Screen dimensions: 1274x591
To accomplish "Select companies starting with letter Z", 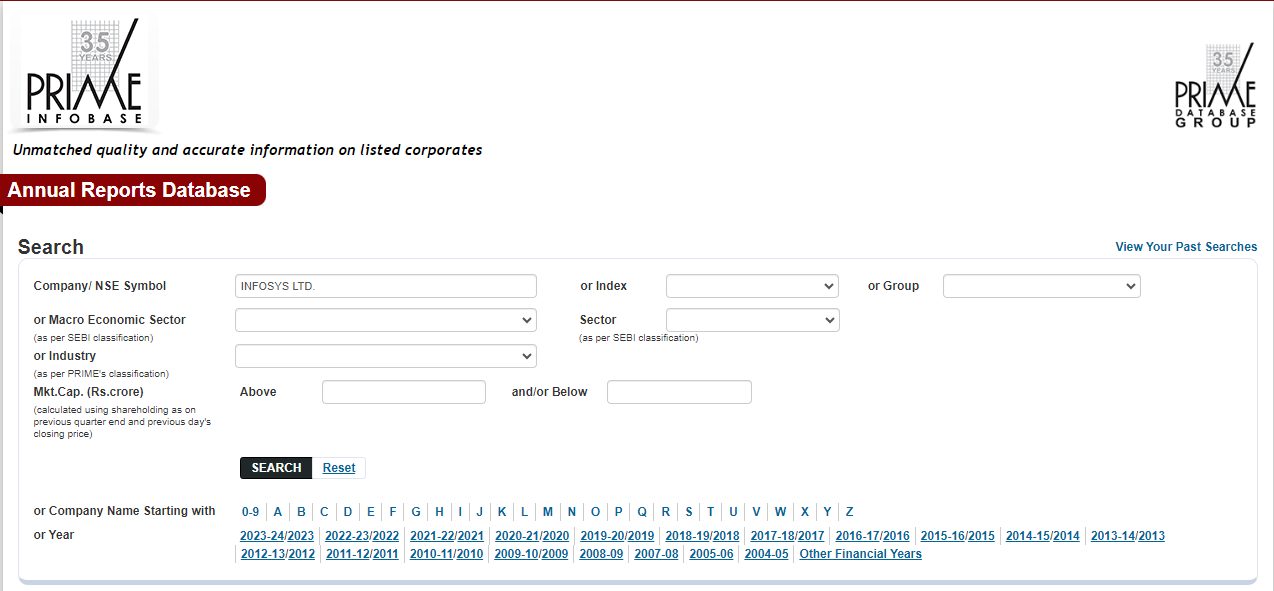I will [849, 512].
